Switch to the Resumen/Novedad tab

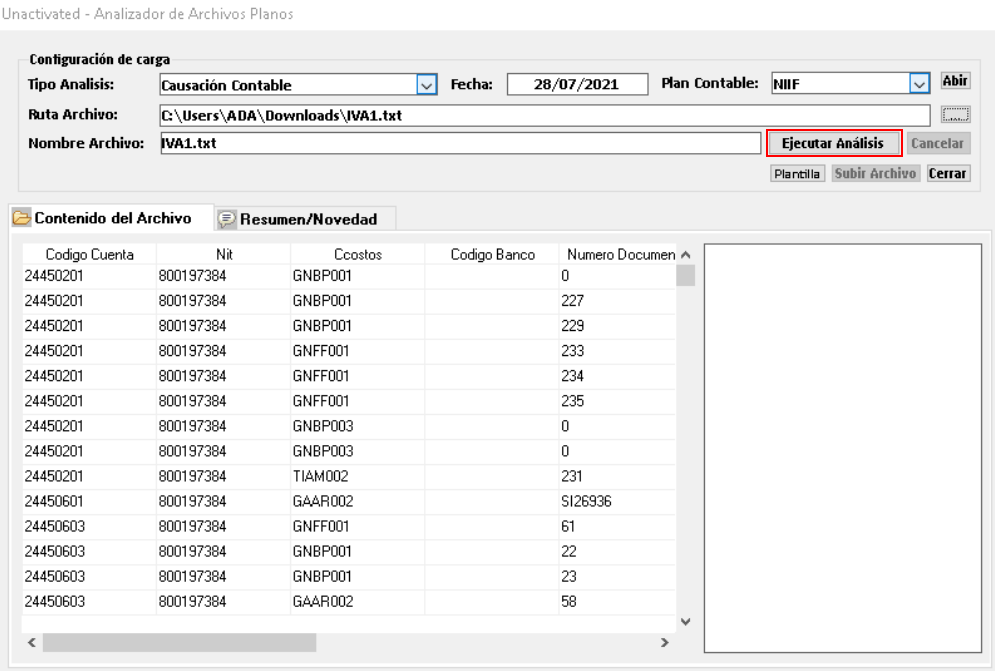coord(306,218)
